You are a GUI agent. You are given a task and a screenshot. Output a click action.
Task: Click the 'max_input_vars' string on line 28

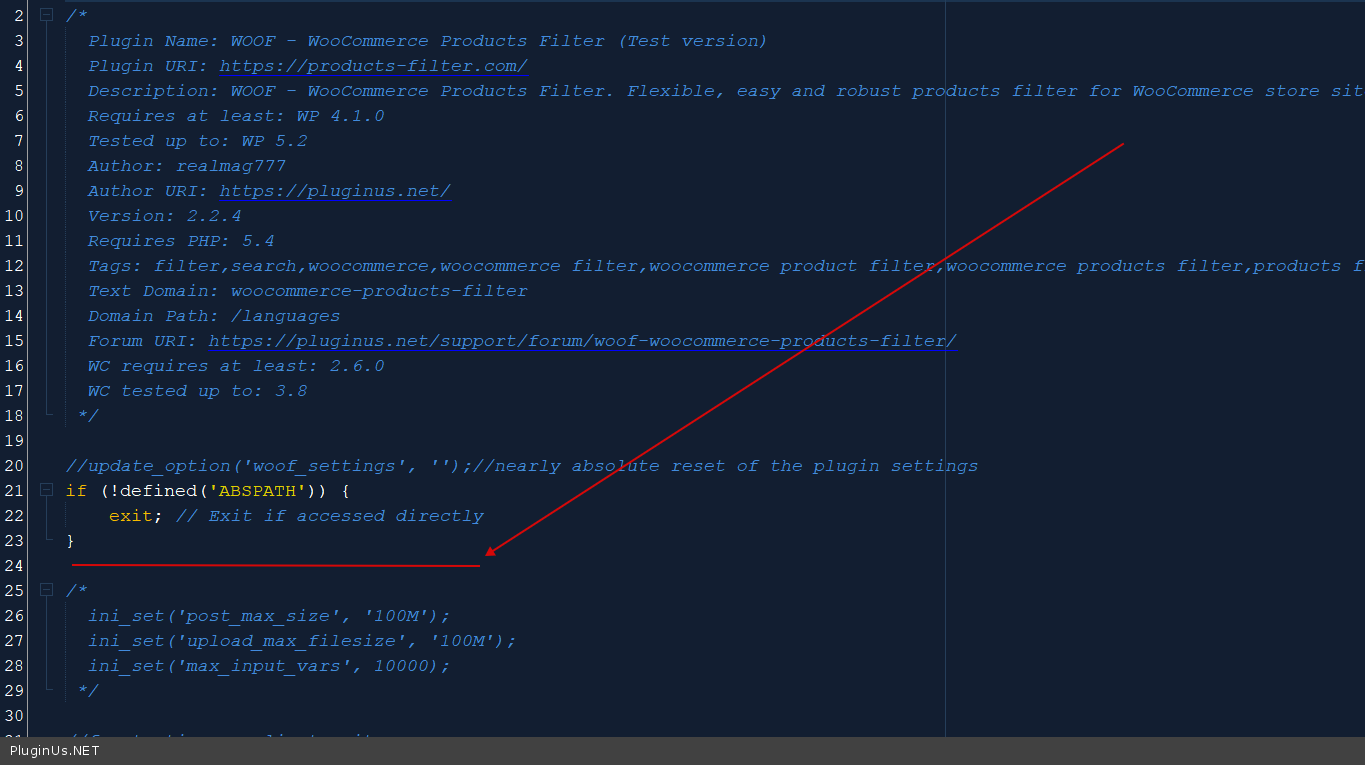click(263, 666)
